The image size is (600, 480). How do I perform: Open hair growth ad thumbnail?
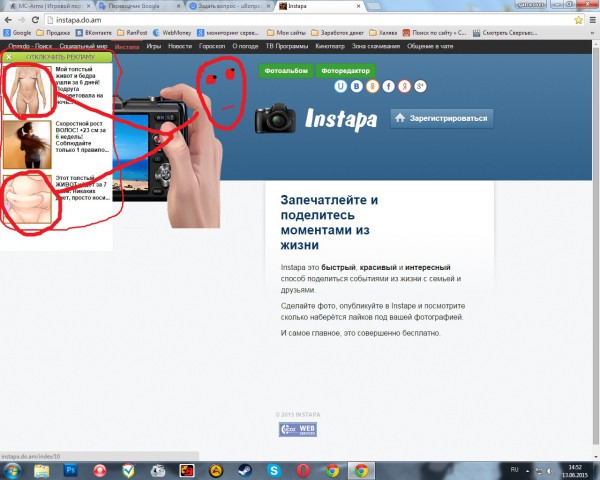tap(27, 145)
